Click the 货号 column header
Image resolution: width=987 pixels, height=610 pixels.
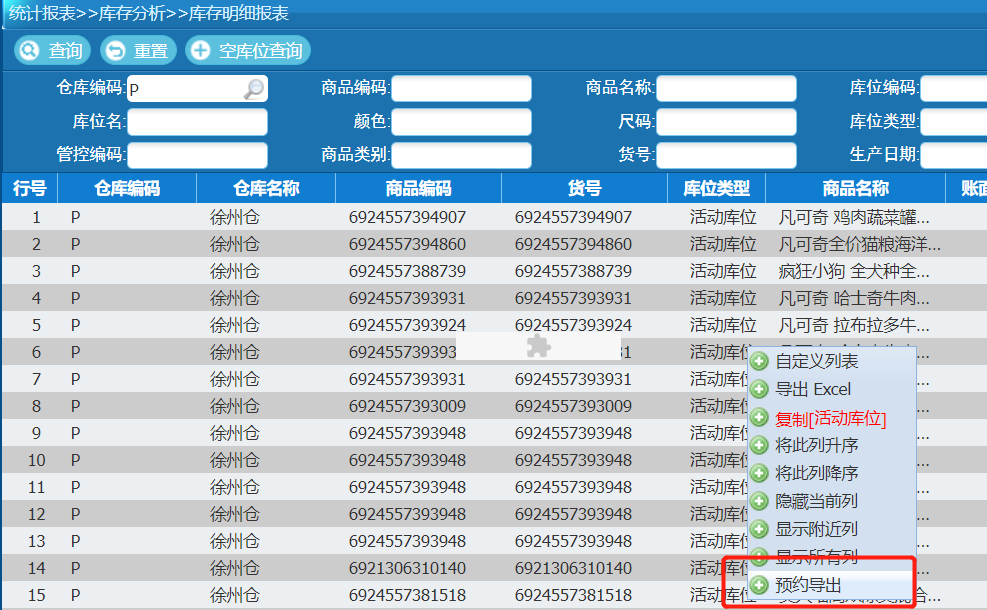585,188
